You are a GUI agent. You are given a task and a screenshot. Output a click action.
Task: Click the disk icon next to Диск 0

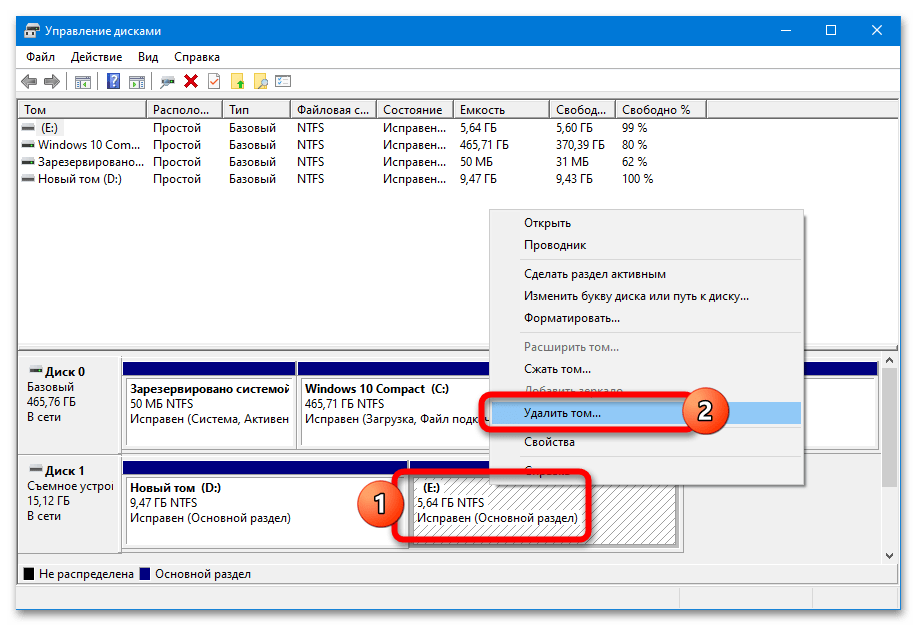36,371
